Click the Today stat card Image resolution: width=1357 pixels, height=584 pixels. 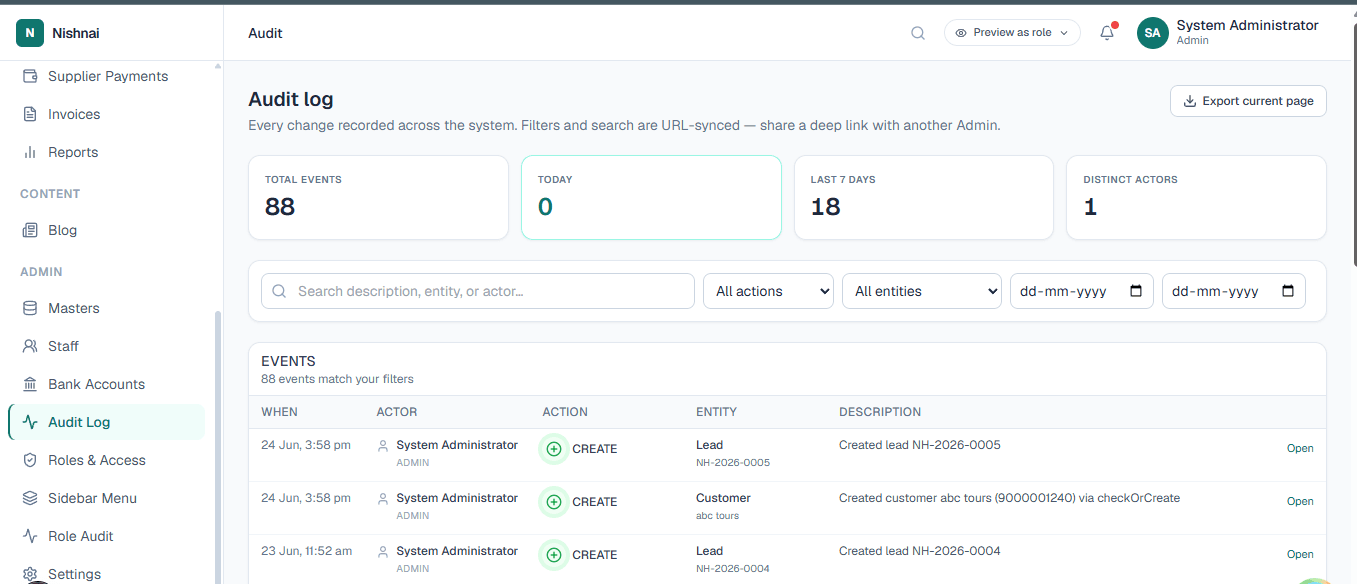[651, 197]
